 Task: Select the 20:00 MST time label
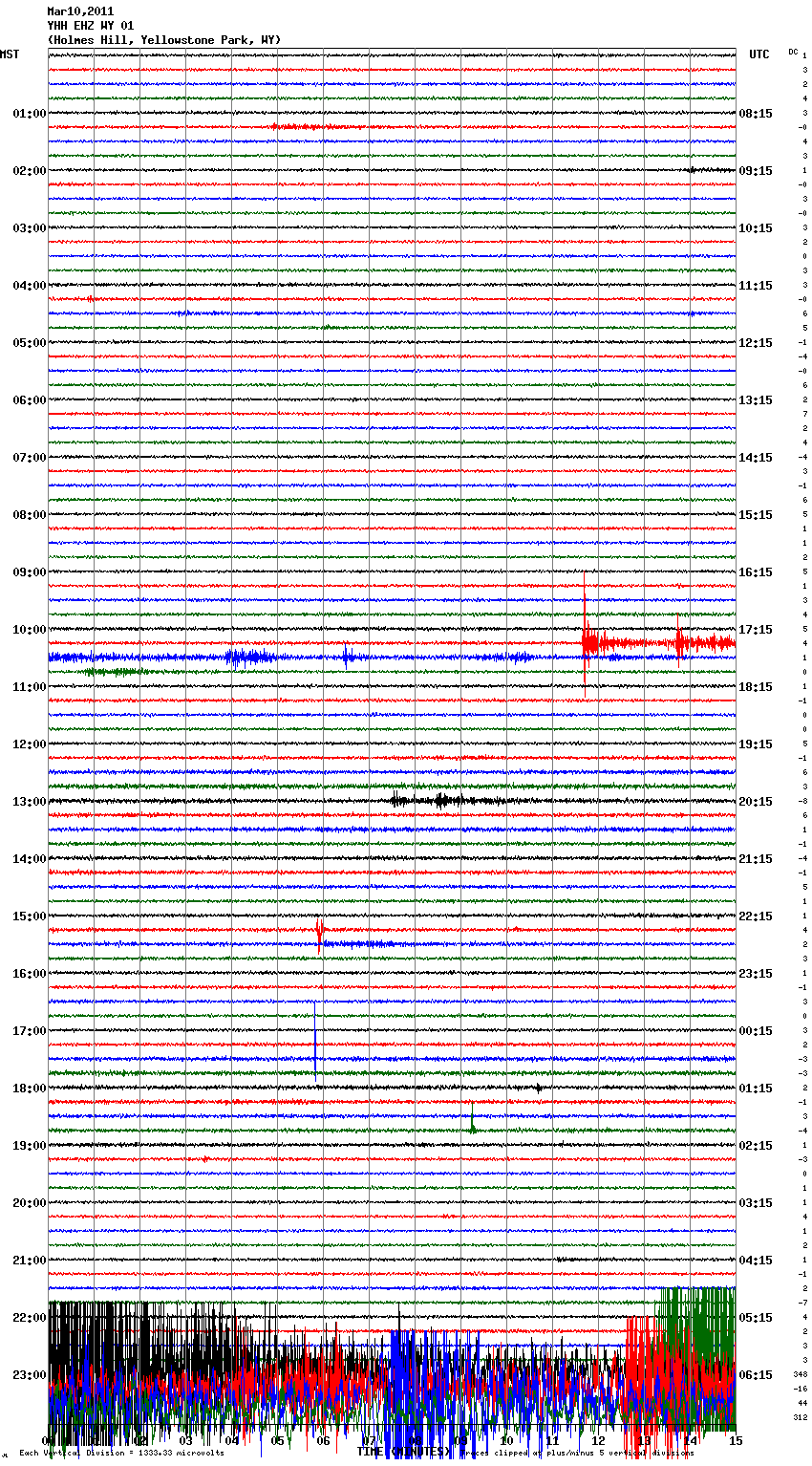click(30, 1203)
